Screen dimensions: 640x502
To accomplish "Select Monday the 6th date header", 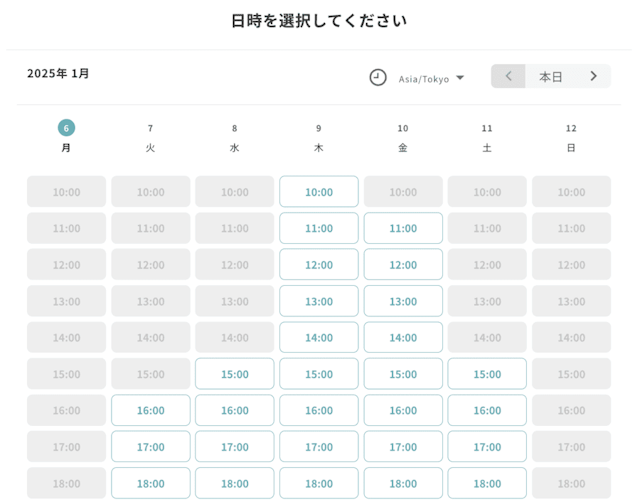I will pos(66,136).
